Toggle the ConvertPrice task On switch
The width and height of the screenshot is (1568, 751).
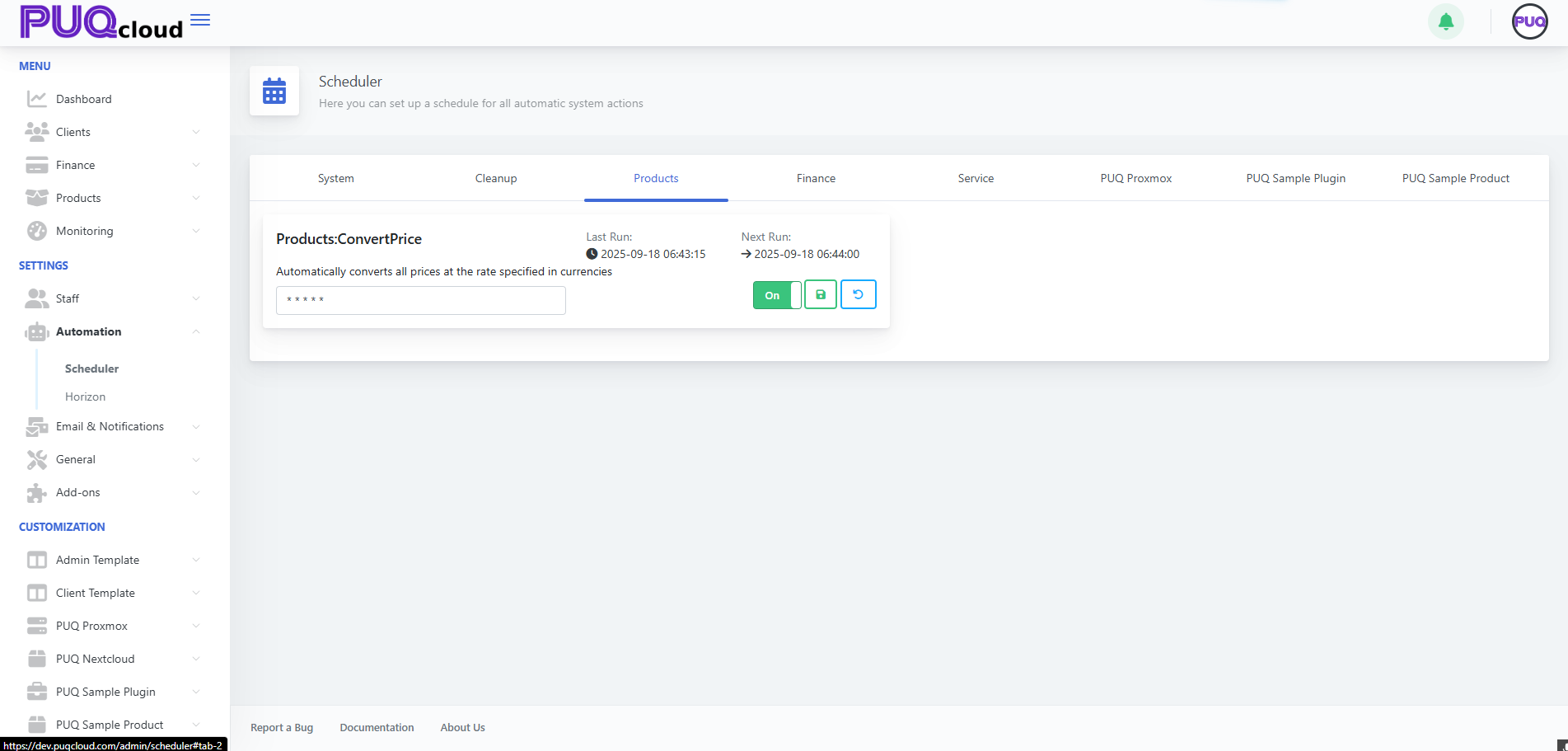pyautogui.click(x=776, y=295)
